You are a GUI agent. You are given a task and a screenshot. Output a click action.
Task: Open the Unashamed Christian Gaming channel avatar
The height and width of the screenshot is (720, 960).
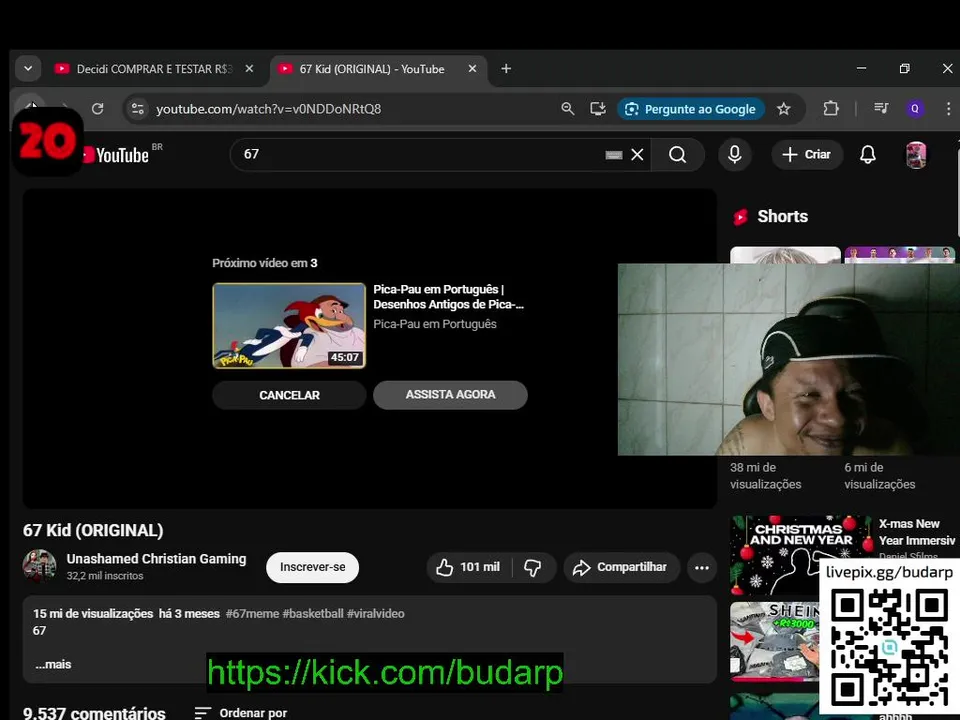tap(39, 566)
